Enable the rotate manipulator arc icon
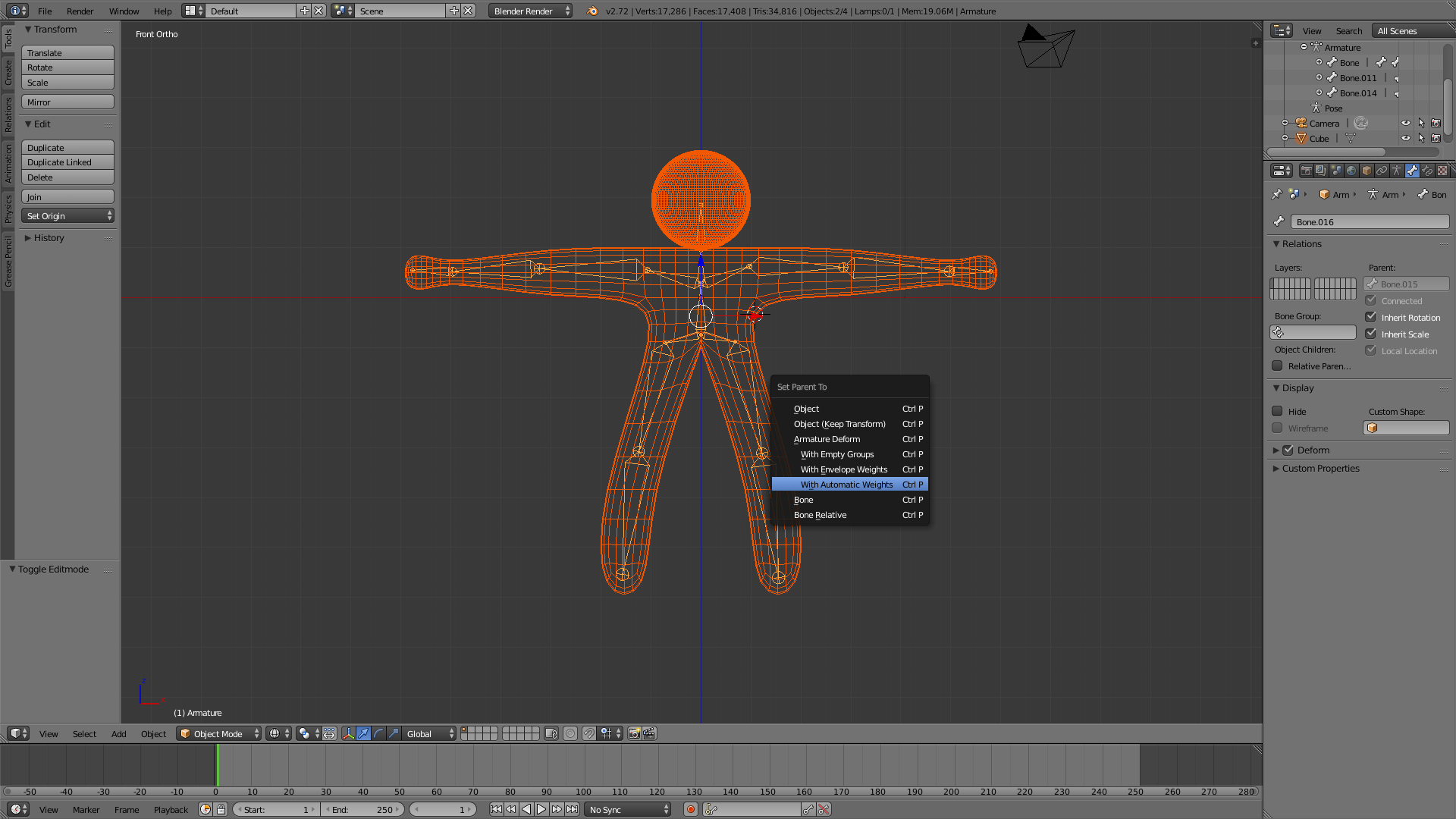The image size is (1456, 819). [x=378, y=734]
